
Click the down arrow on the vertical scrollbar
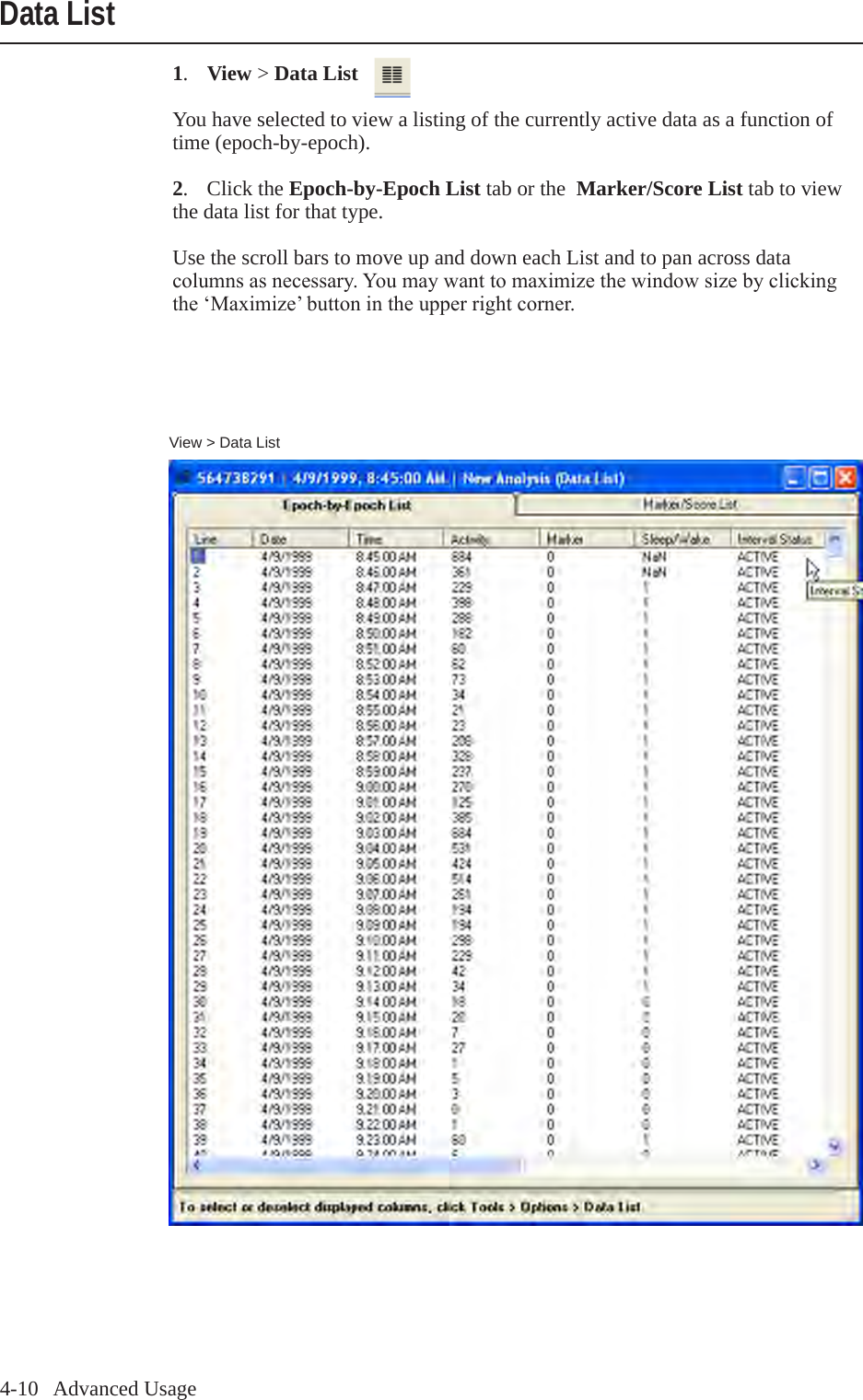(x=835, y=1148)
